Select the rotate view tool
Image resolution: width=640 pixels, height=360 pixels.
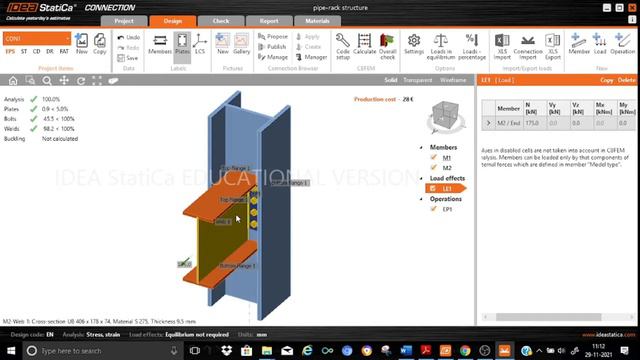tap(81, 80)
